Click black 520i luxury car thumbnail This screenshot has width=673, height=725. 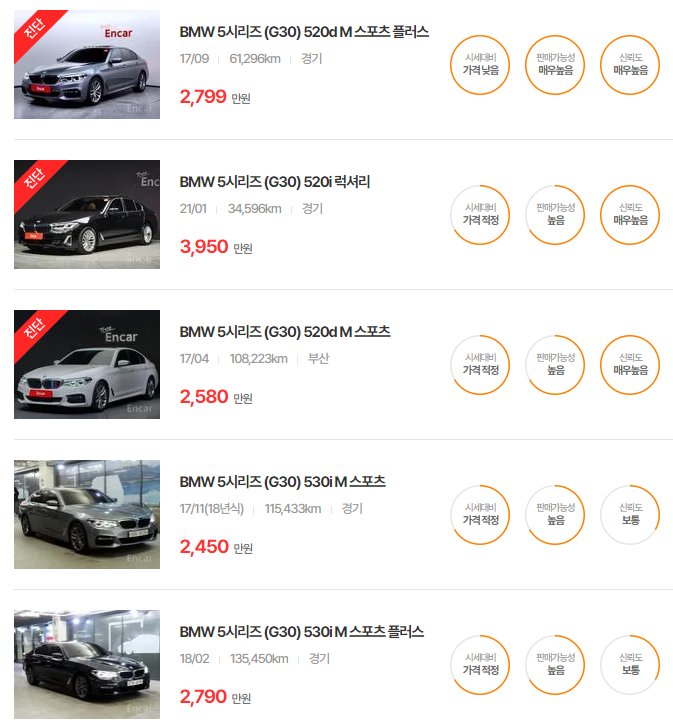87,215
